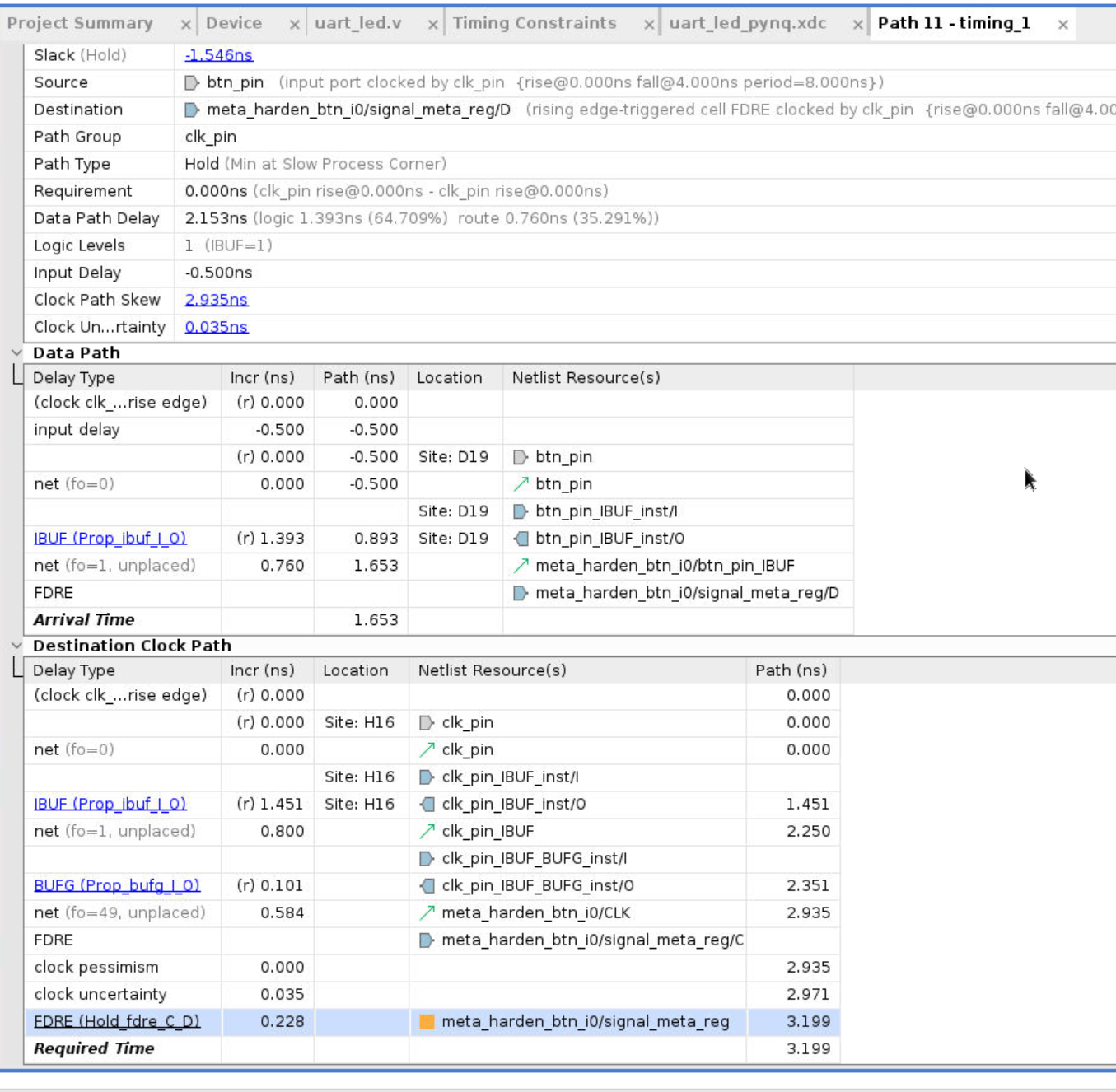Click meta_harden_btn_i0/CLK net icon
This screenshot has width=1116, height=1092.
427,912
